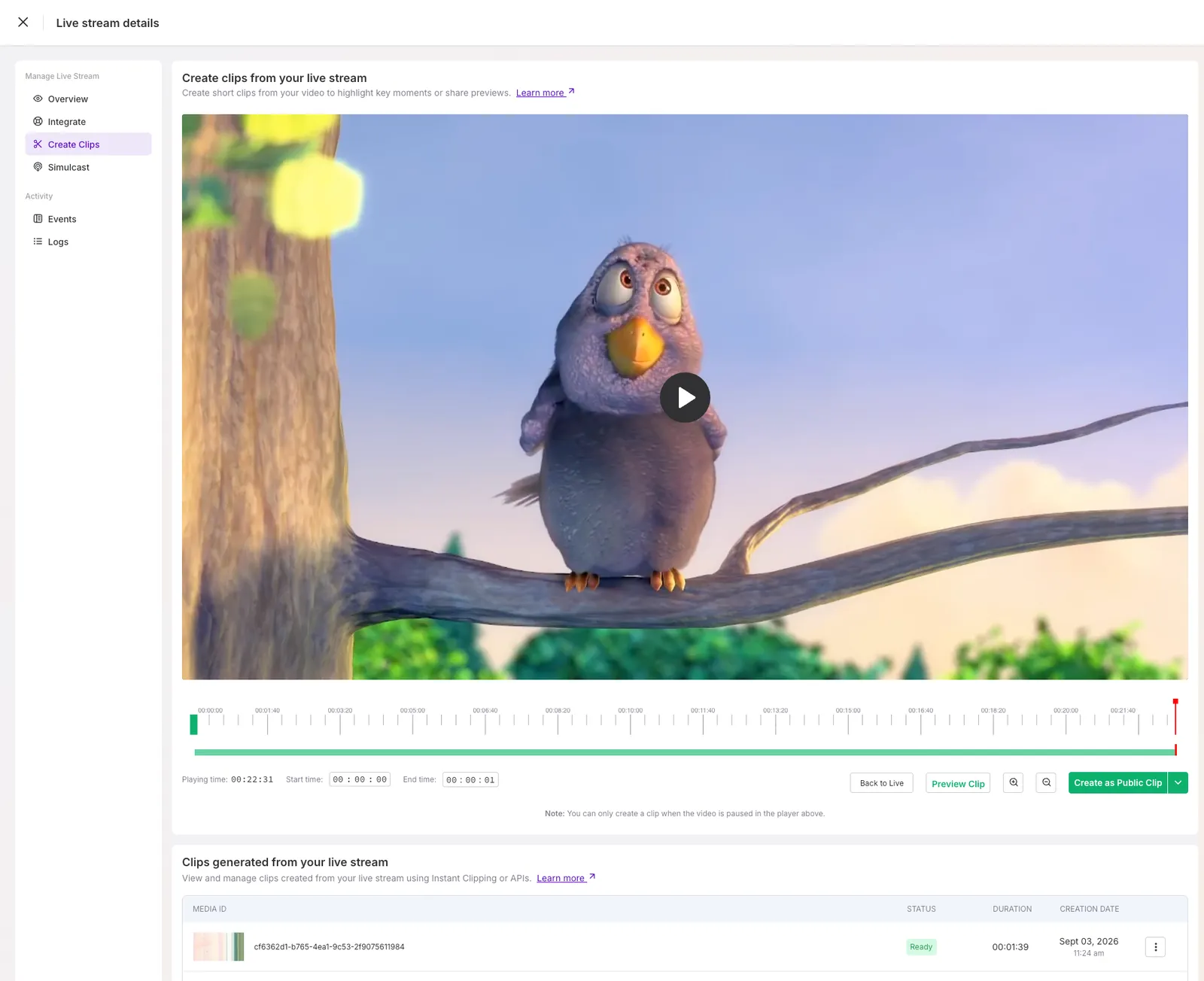Open Learn more link for creating clips
The width and height of the screenshot is (1204, 981).
click(545, 93)
